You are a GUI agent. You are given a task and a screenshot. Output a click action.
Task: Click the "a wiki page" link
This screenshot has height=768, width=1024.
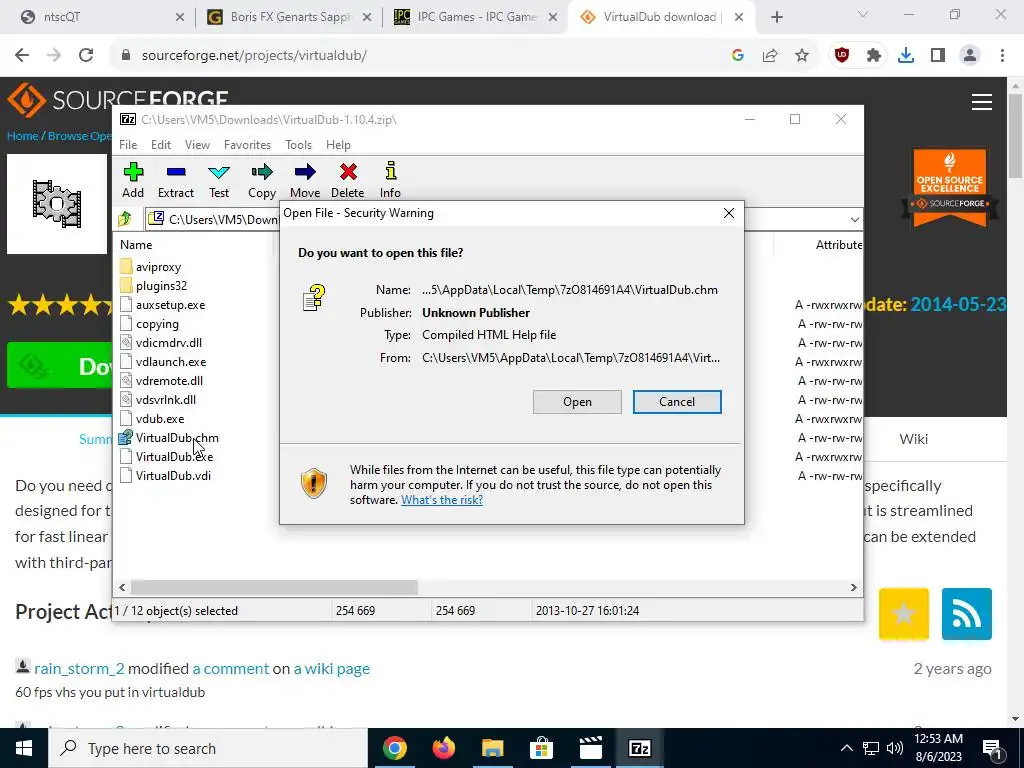coord(332,669)
